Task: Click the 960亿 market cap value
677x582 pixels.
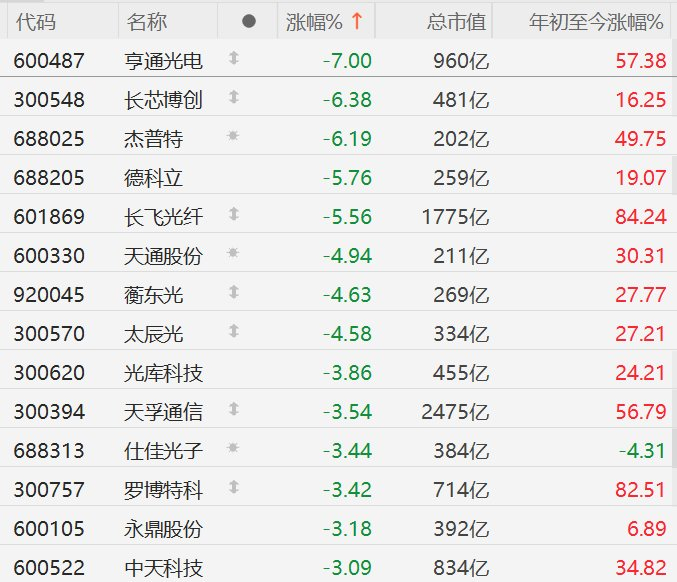Action: (461, 61)
